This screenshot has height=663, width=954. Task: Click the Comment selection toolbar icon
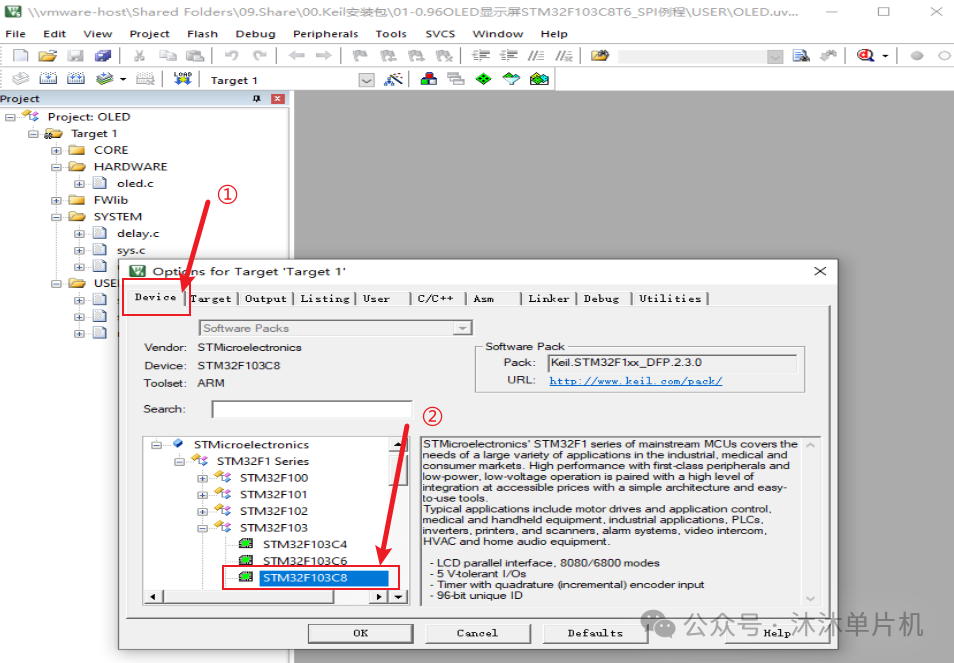[536, 56]
